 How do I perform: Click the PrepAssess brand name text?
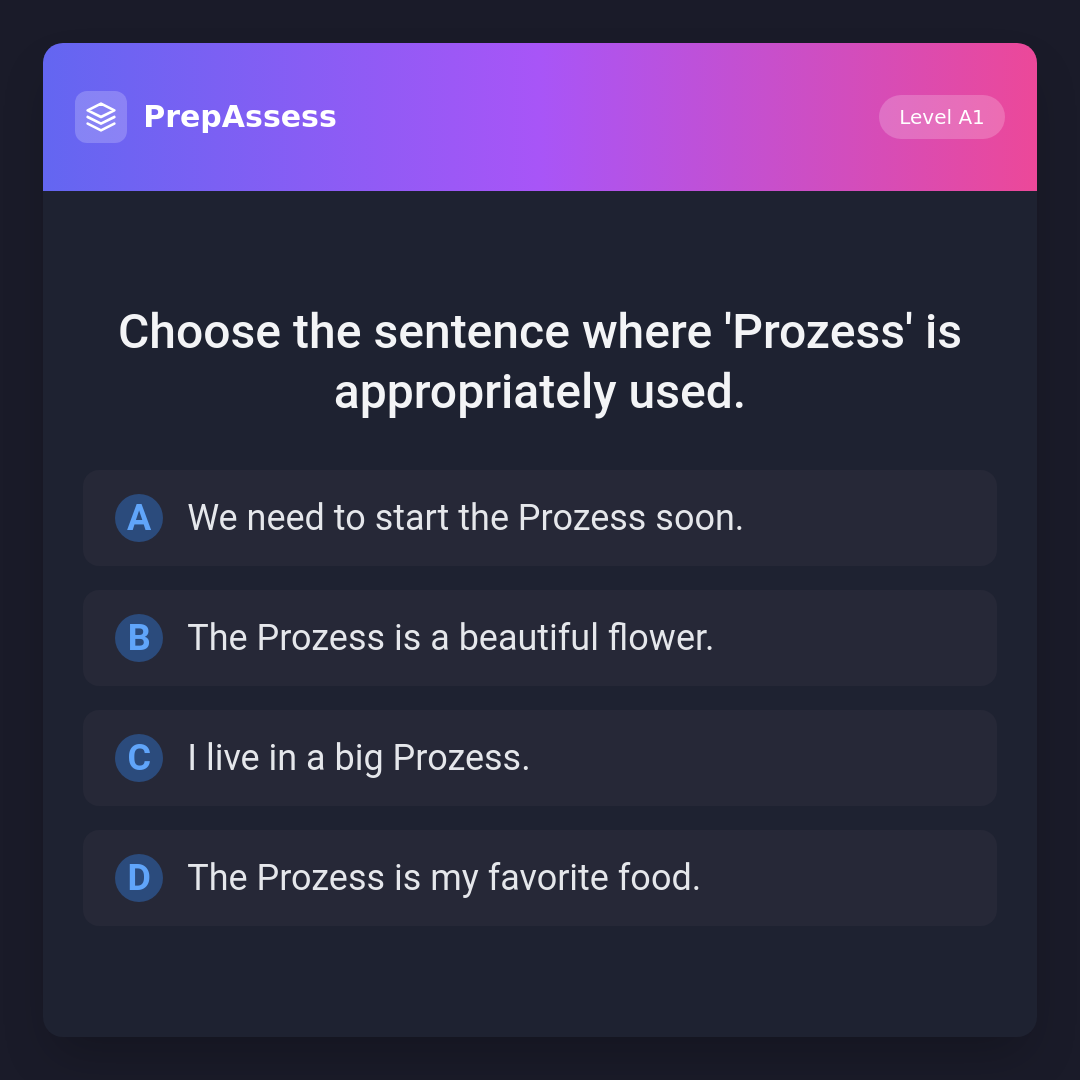[x=240, y=117]
